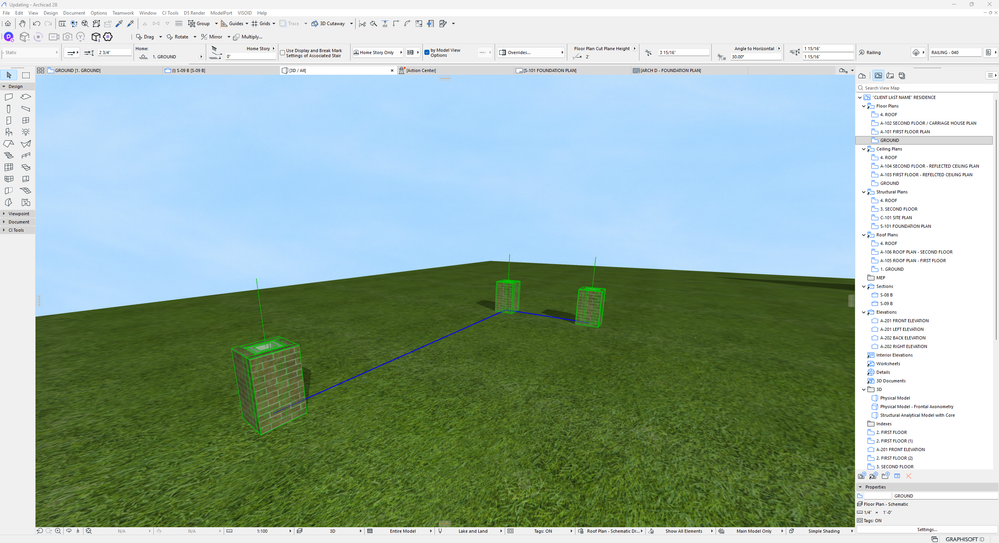Toggle the Grids snap button

coord(261,24)
